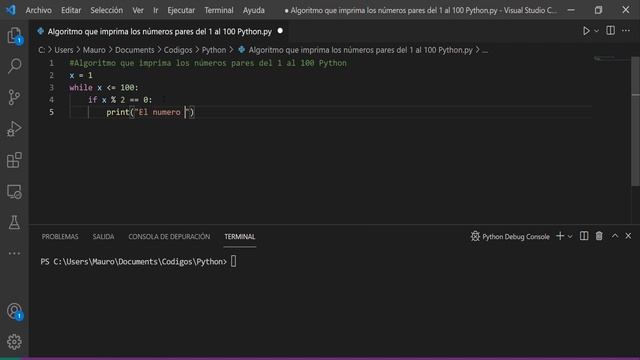Click the C: drive breadcrumb
Viewport: 640px width, 360px height.
[42, 50]
